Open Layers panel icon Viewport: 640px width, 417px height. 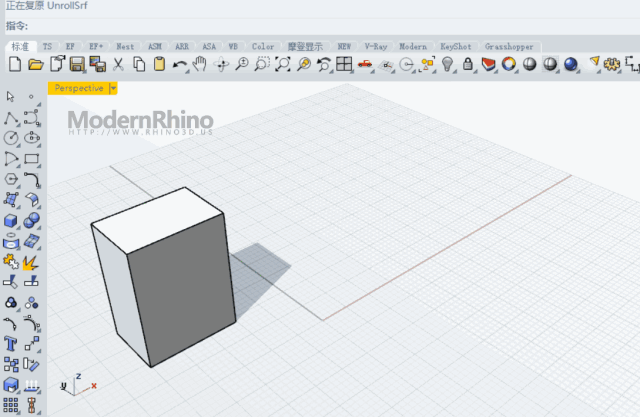point(488,64)
